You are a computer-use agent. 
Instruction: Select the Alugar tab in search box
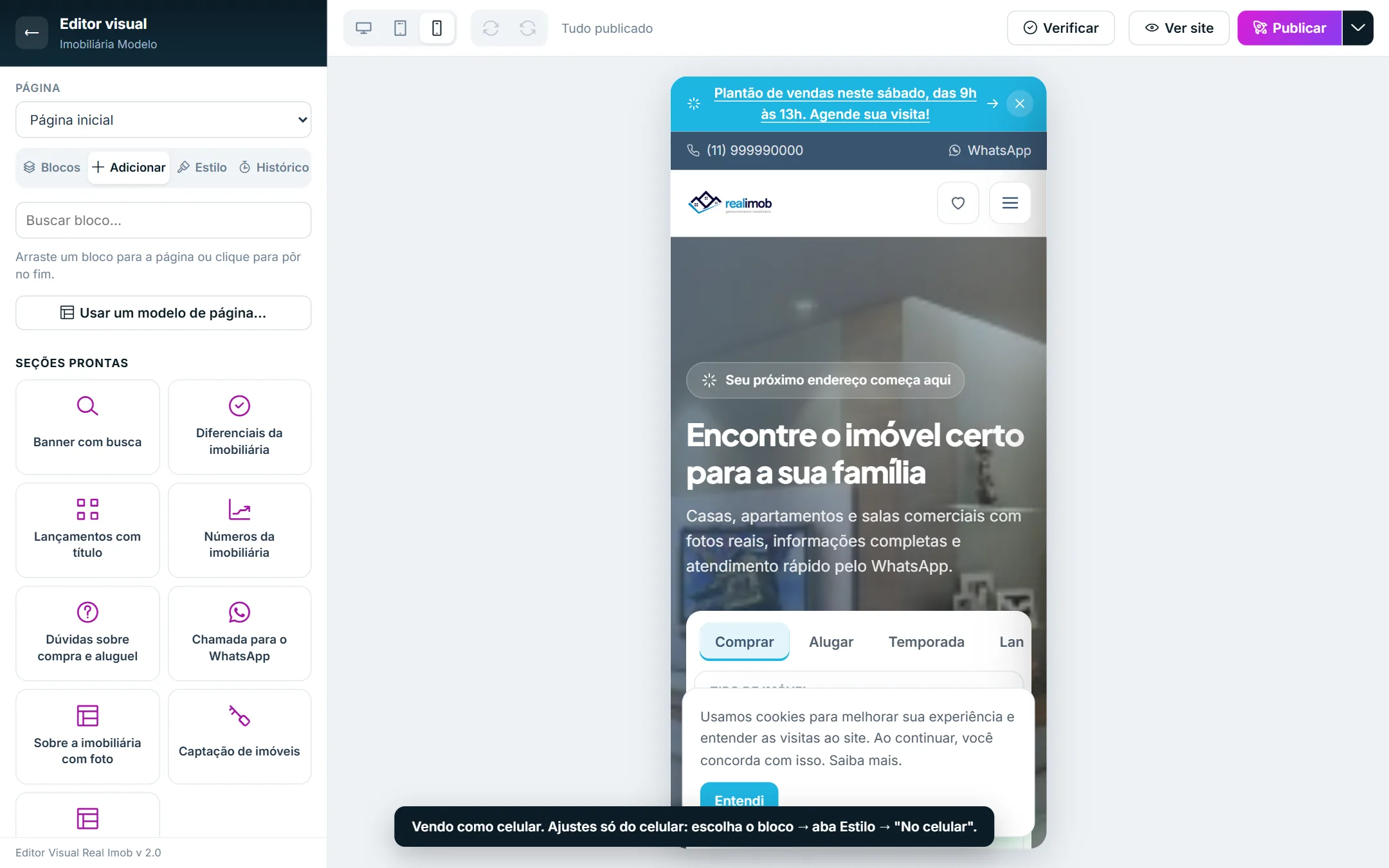click(x=831, y=642)
